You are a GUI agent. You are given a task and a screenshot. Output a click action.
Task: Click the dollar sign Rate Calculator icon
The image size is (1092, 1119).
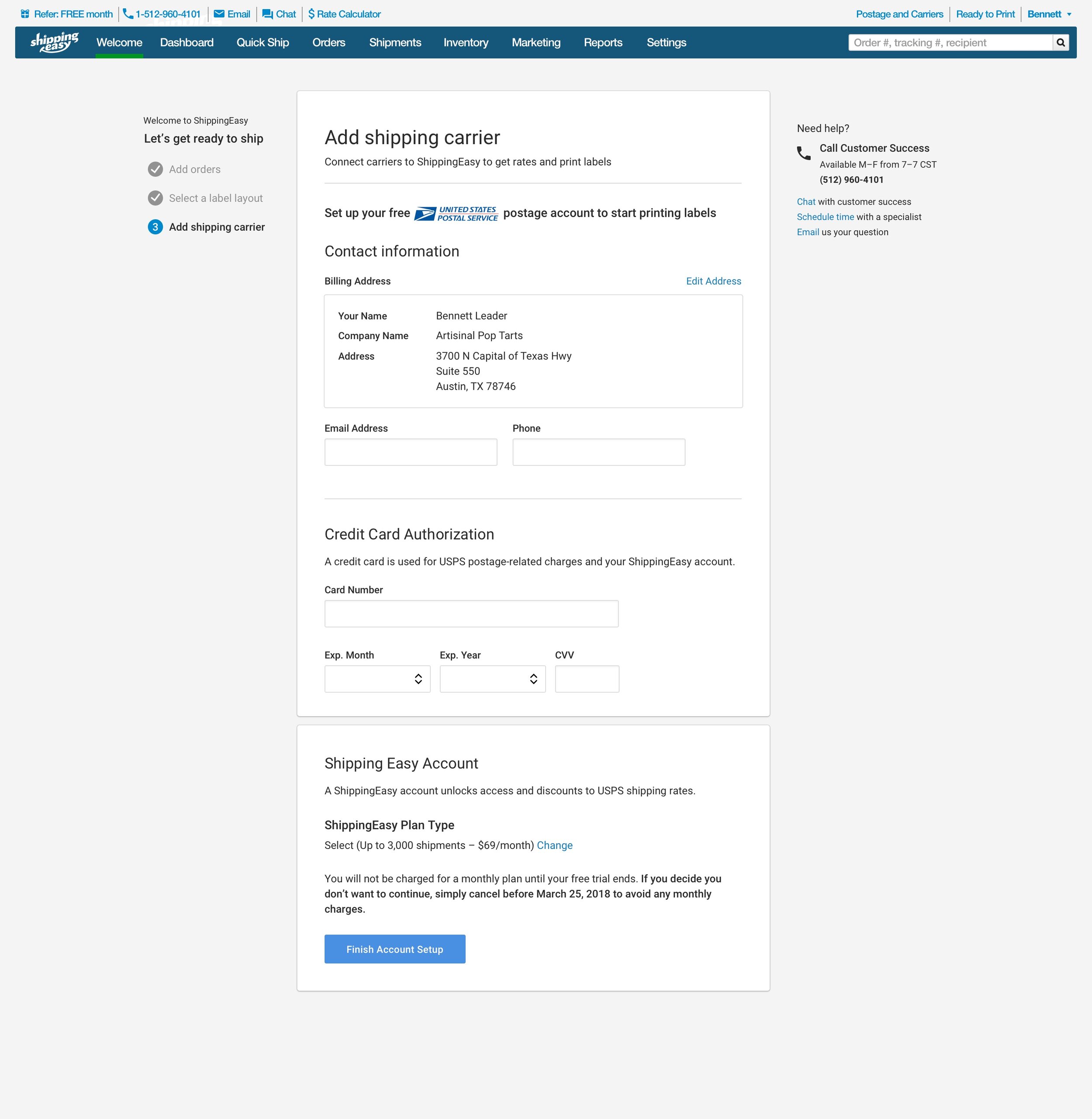(311, 14)
